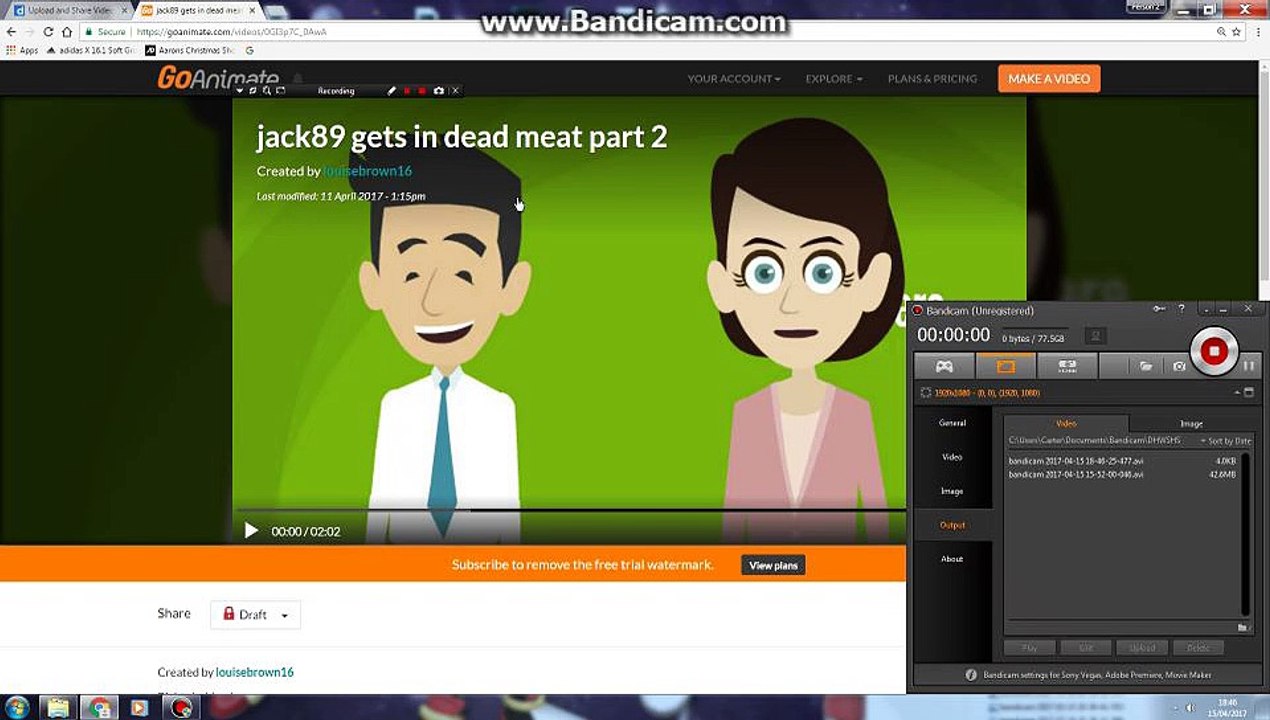Open File Explorer from taskbar
Image resolution: width=1270 pixels, height=720 pixels.
coord(59,708)
